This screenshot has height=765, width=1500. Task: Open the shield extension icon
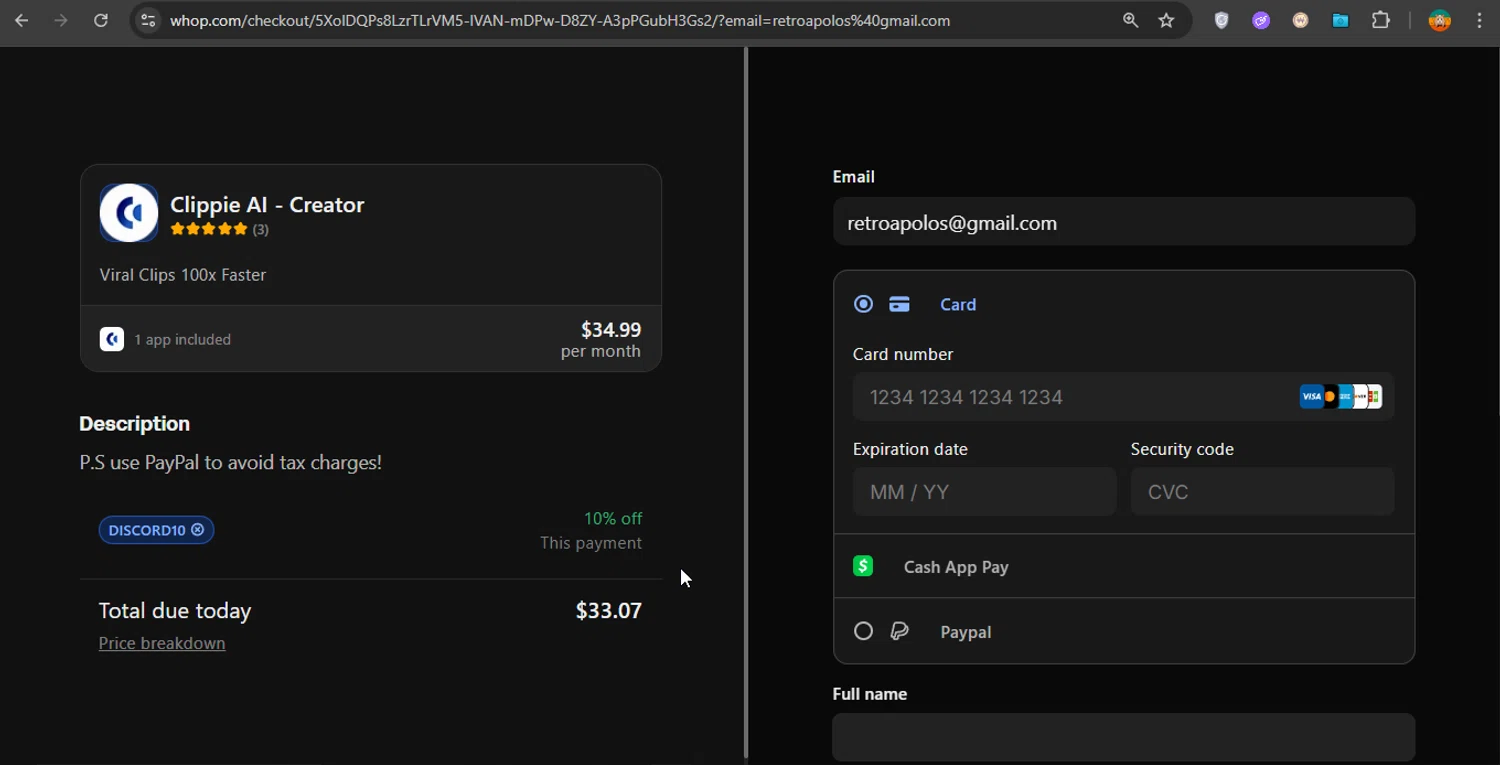click(x=1221, y=20)
